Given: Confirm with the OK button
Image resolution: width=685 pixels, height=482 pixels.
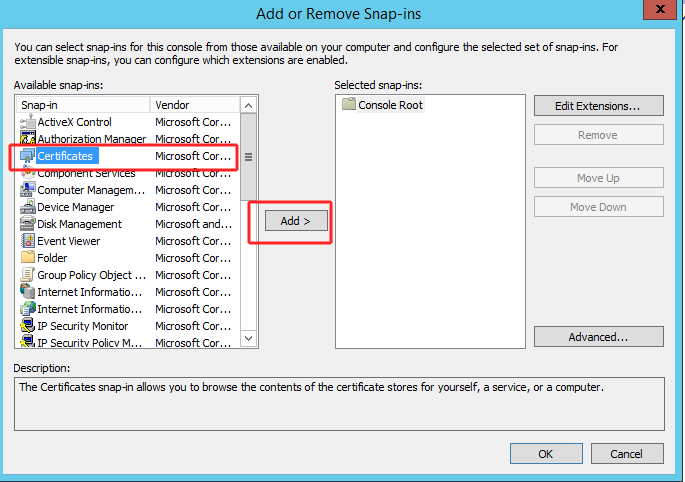Looking at the screenshot, I should coord(545,453).
